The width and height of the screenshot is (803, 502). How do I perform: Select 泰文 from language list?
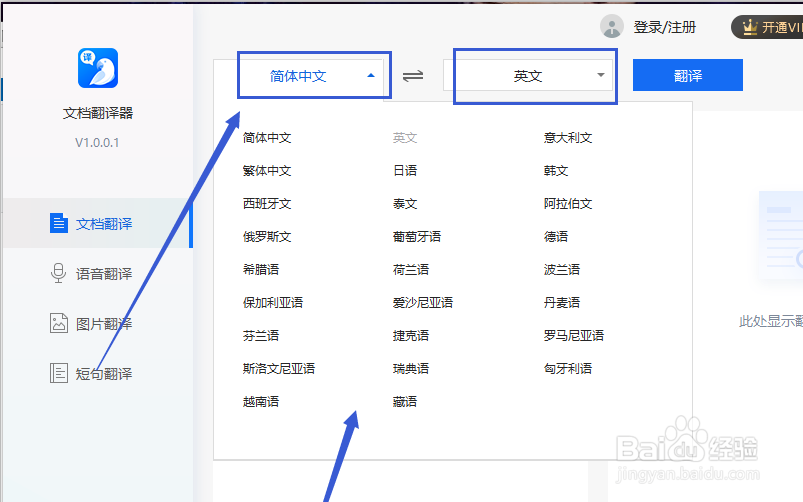pyautogui.click(x=405, y=204)
